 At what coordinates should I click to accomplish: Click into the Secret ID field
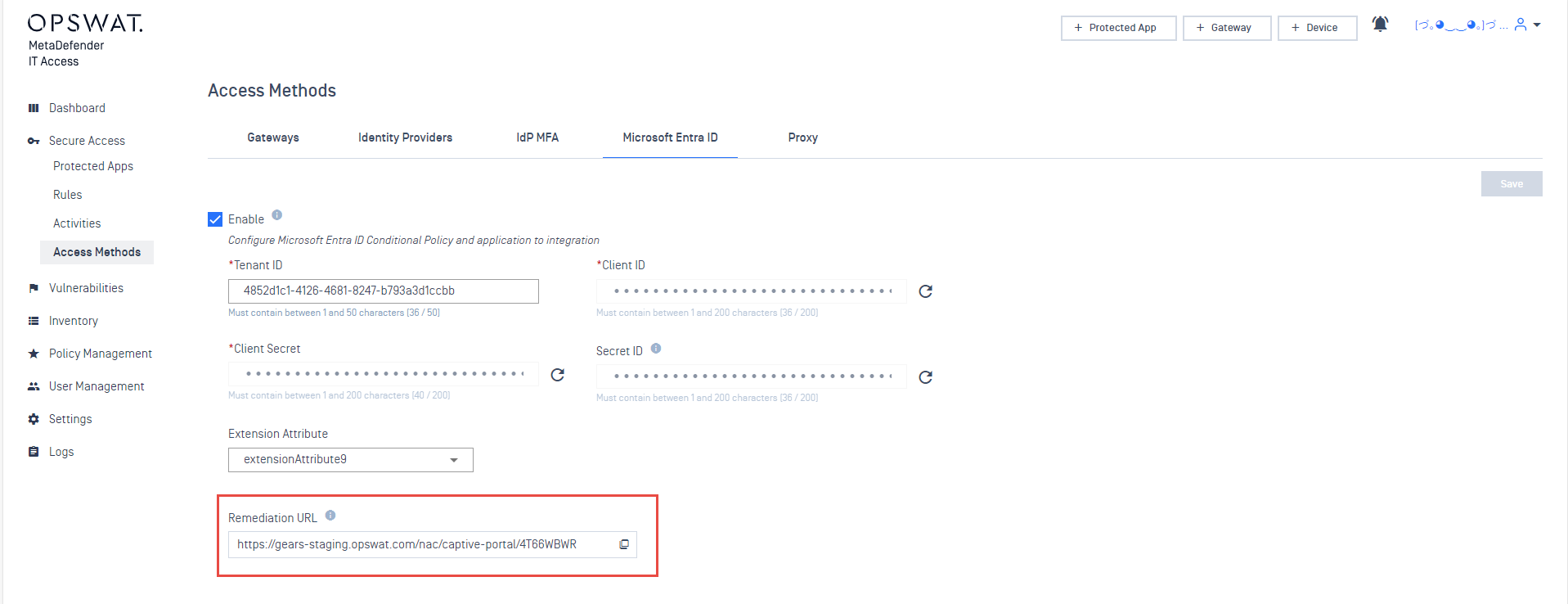coord(752,376)
